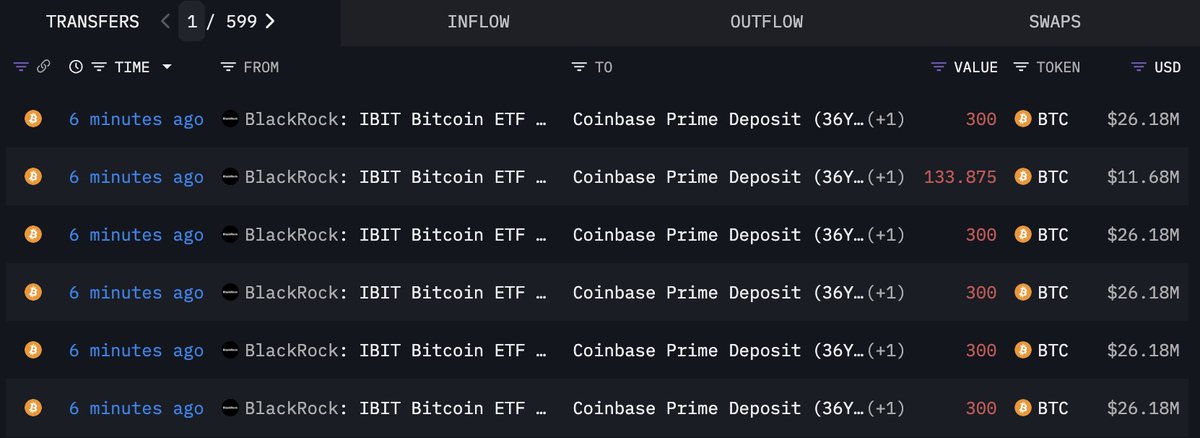This screenshot has height=438, width=1200.
Task: Open the VALUE column filter
Action: pyautogui.click(x=938, y=67)
